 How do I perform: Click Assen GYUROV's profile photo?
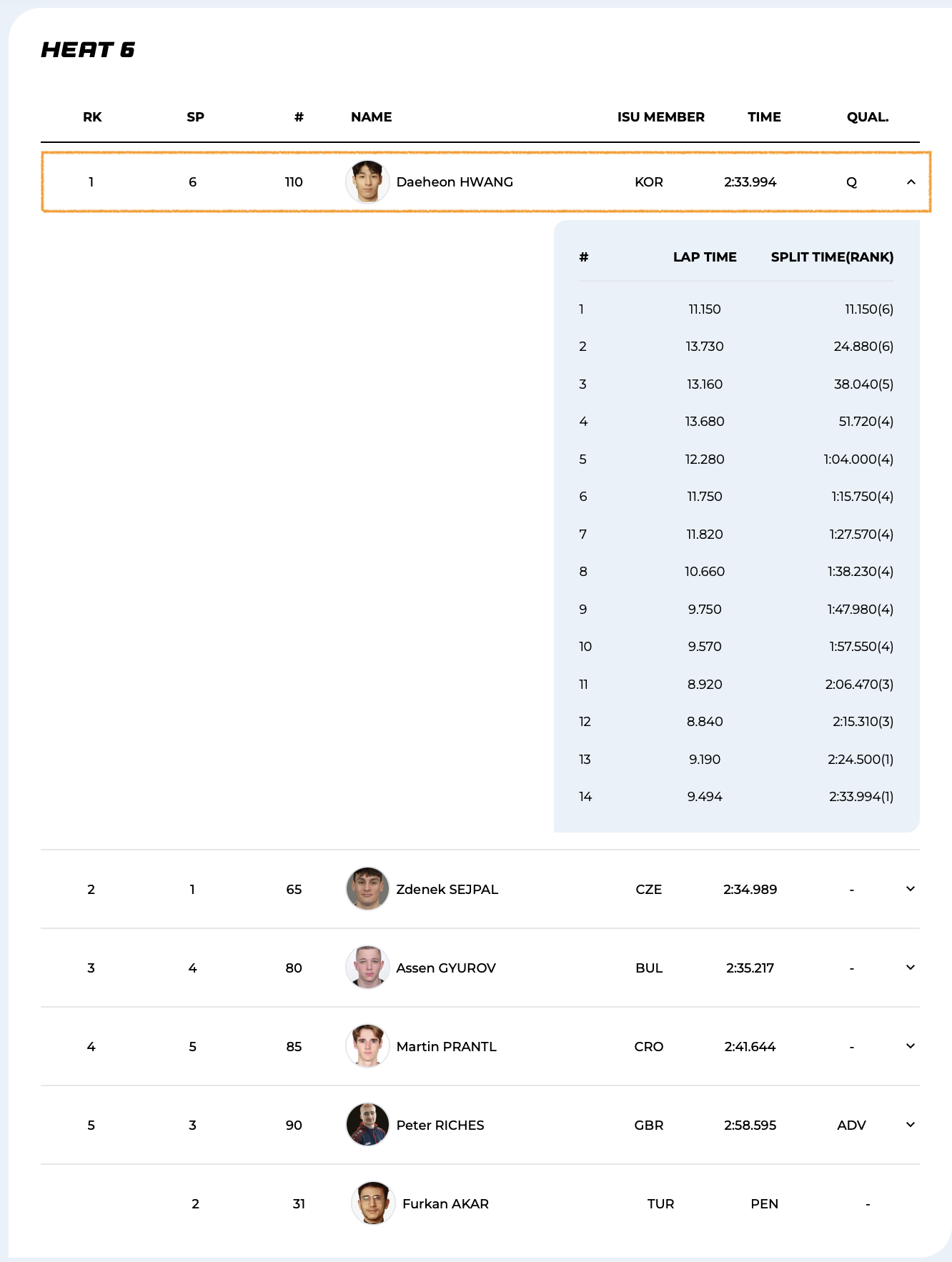(367, 968)
